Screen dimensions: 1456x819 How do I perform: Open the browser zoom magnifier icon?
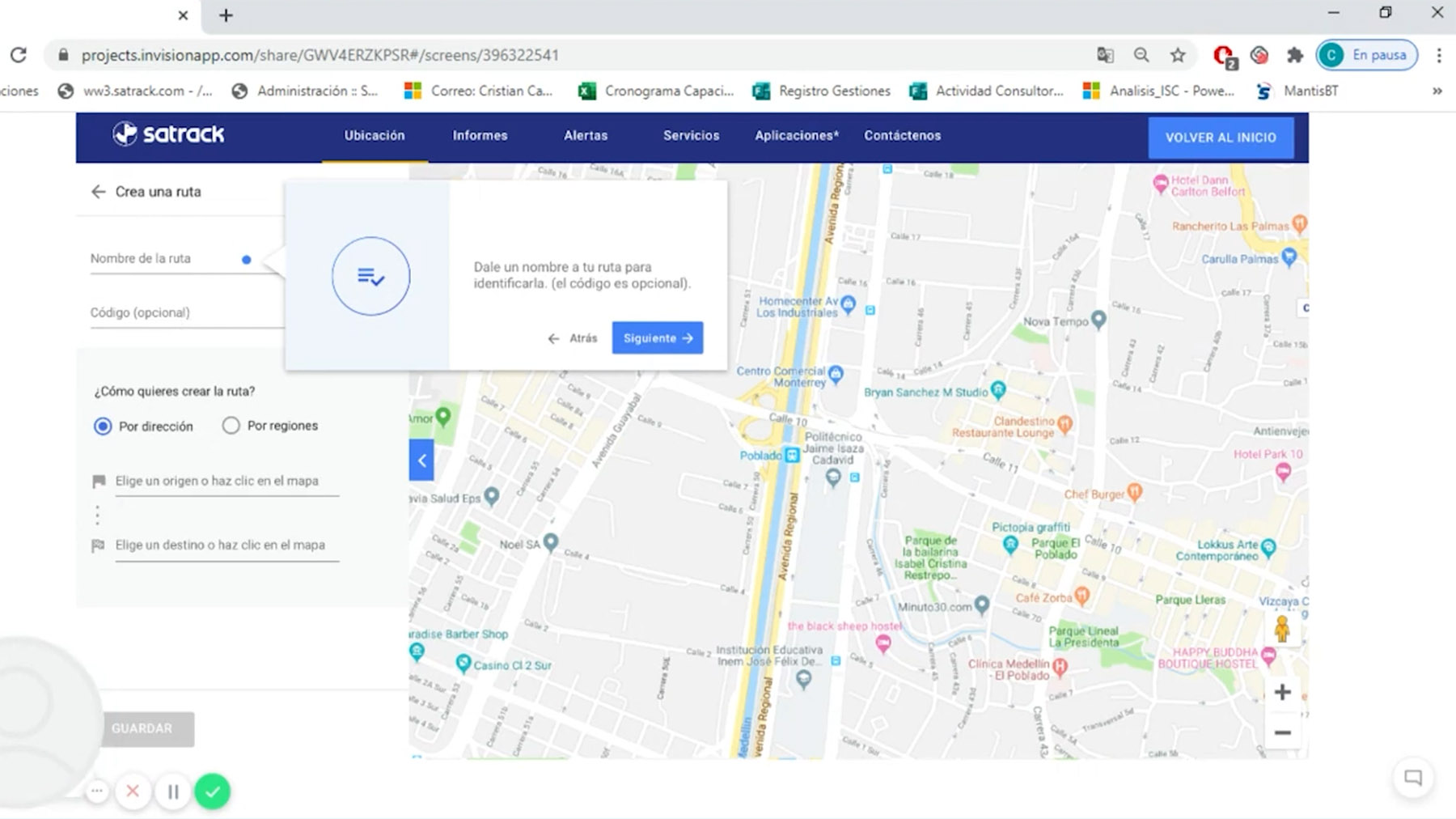point(1141,55)
